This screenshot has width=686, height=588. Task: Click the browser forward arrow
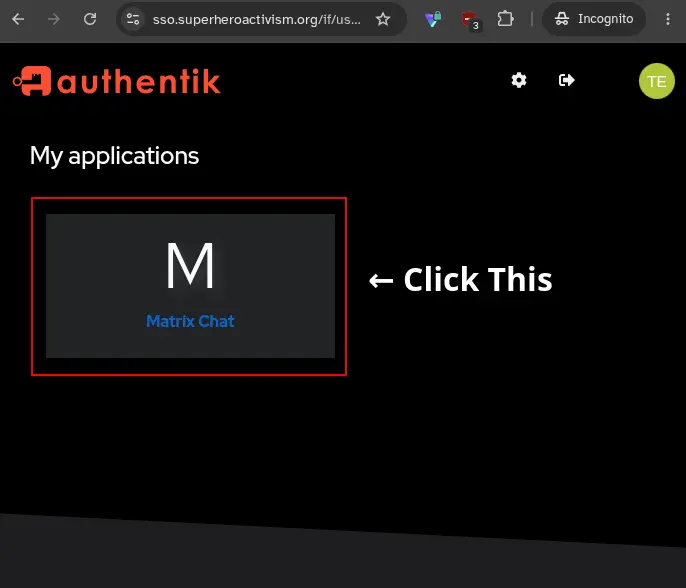pyautogui.click(x=54, y=19)
